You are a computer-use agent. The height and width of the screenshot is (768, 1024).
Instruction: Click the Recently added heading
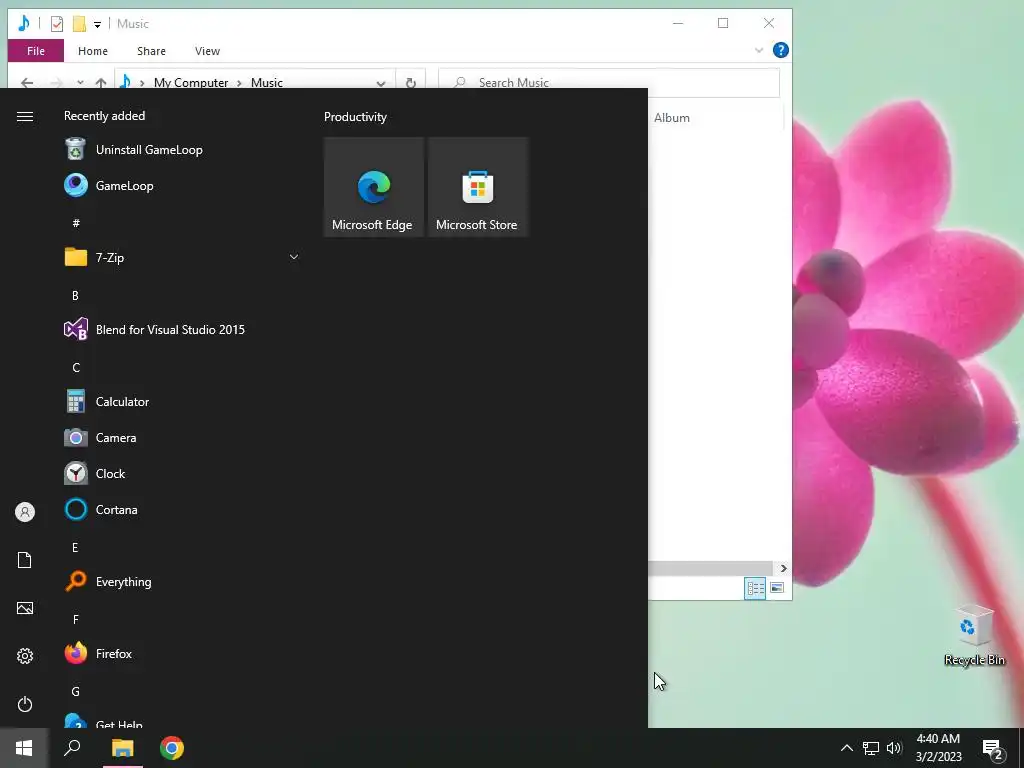coord(104,116)
